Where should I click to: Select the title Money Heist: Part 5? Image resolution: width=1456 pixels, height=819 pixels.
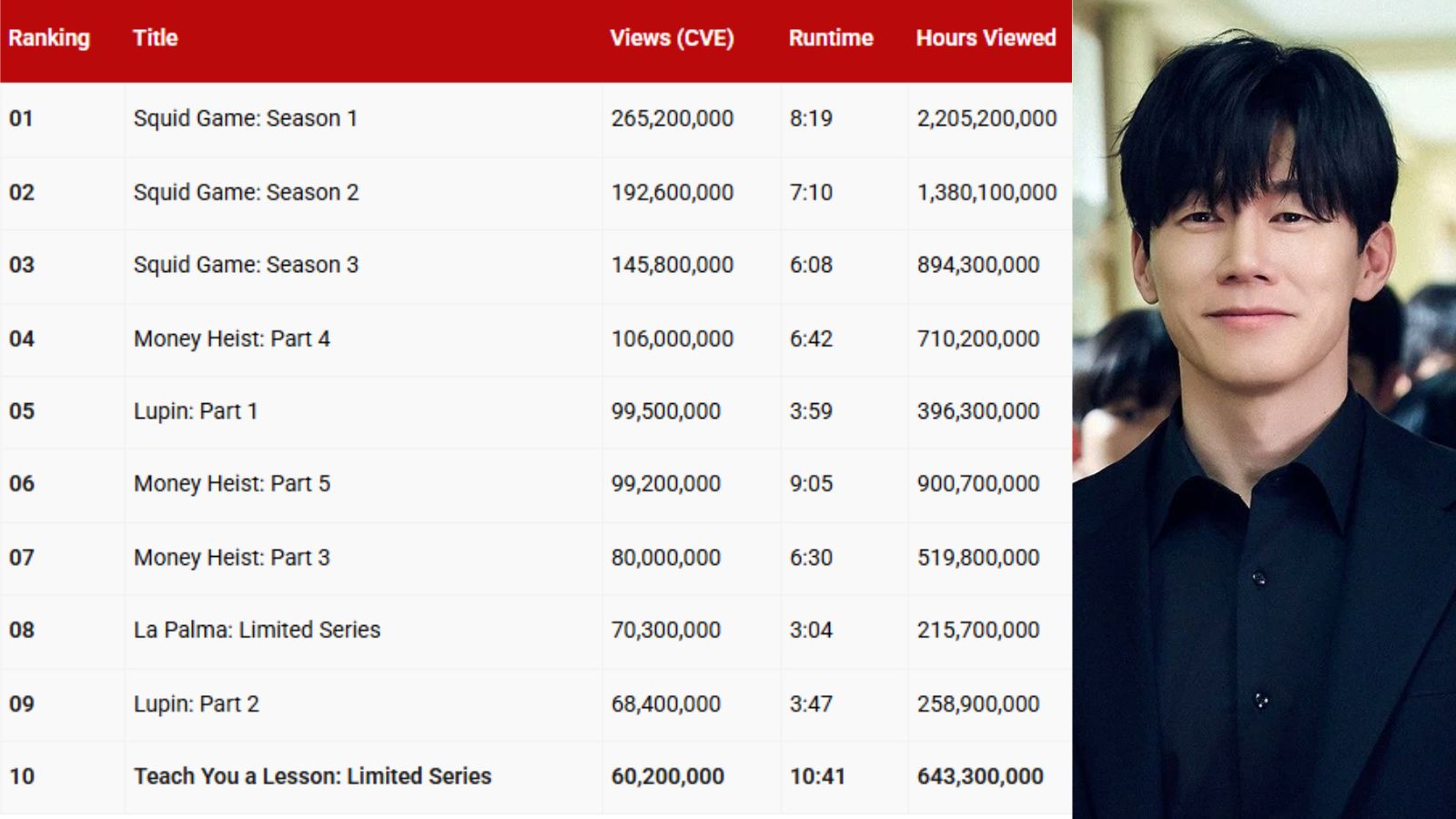[232, 484]
